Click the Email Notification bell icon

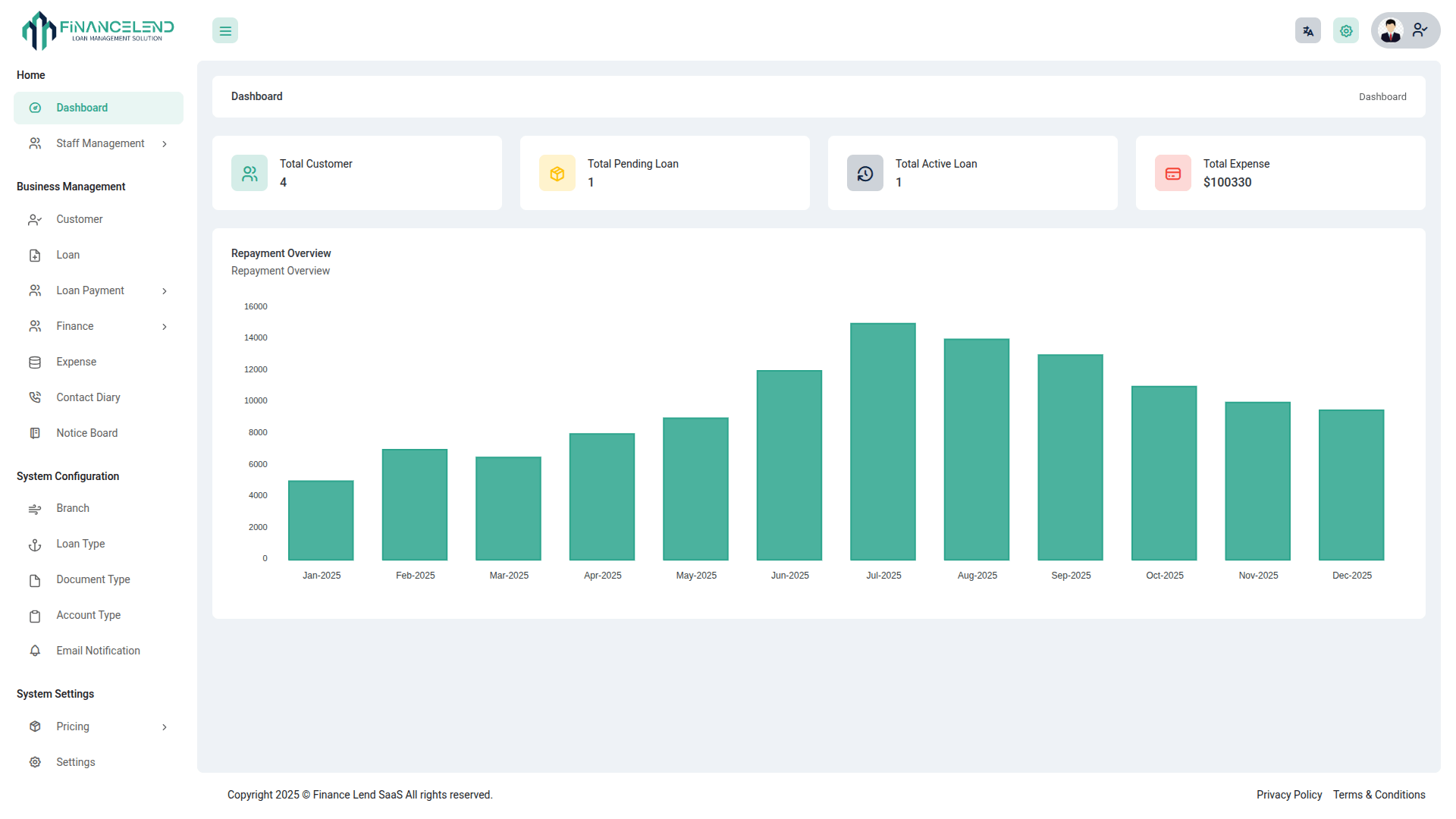click(x=35, y=651)
